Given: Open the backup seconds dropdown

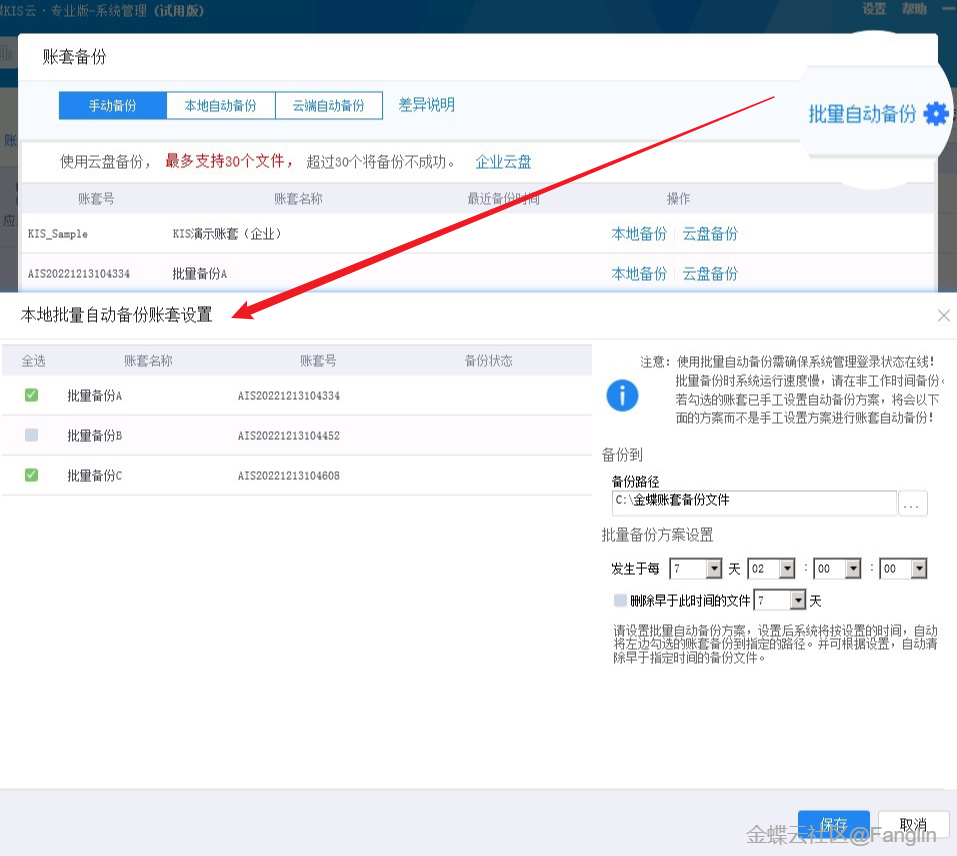Looking at the screenshot, I should pyautogui.click(x=918, y=569).
